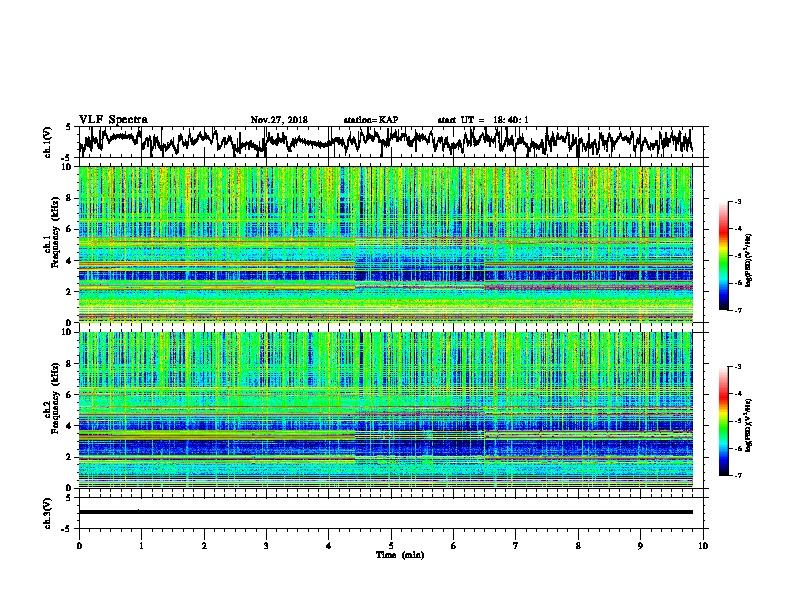This screenshot has height=612, width=792.
Task: Click time axis tick label '1'
Action: point(141,546)
